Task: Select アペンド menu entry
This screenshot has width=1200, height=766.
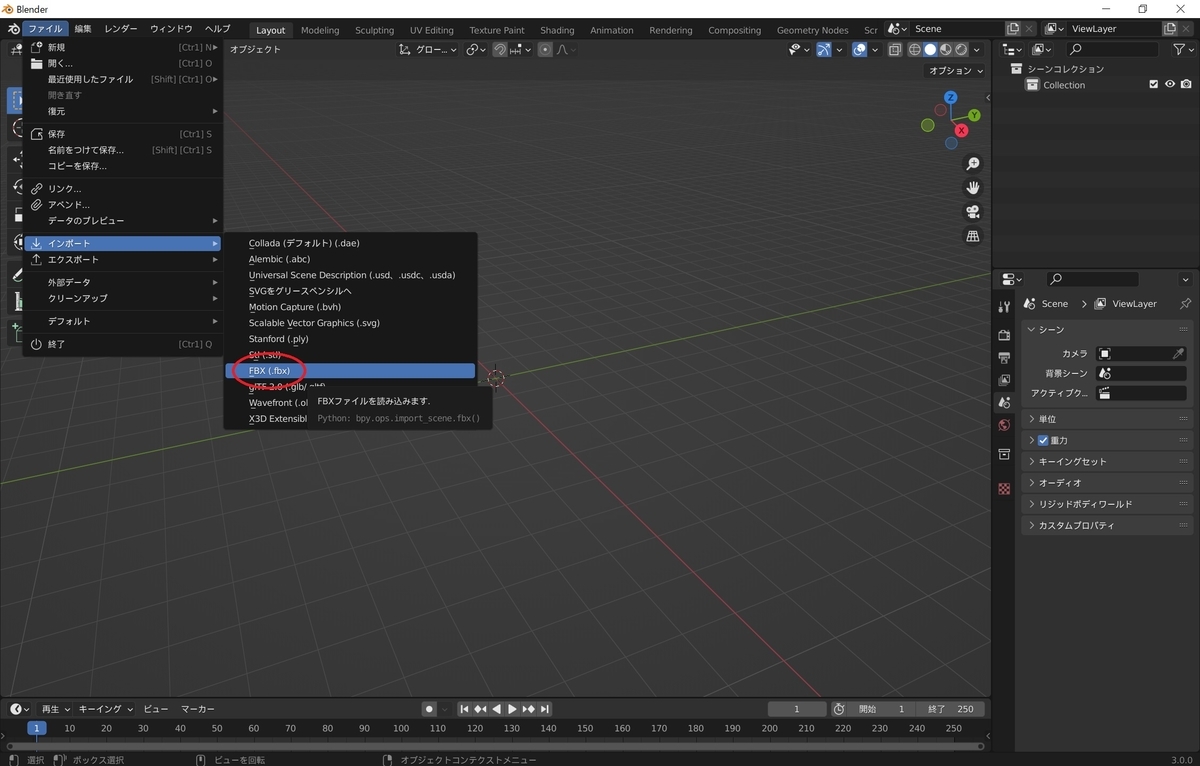Action: (x=123, y=205)
